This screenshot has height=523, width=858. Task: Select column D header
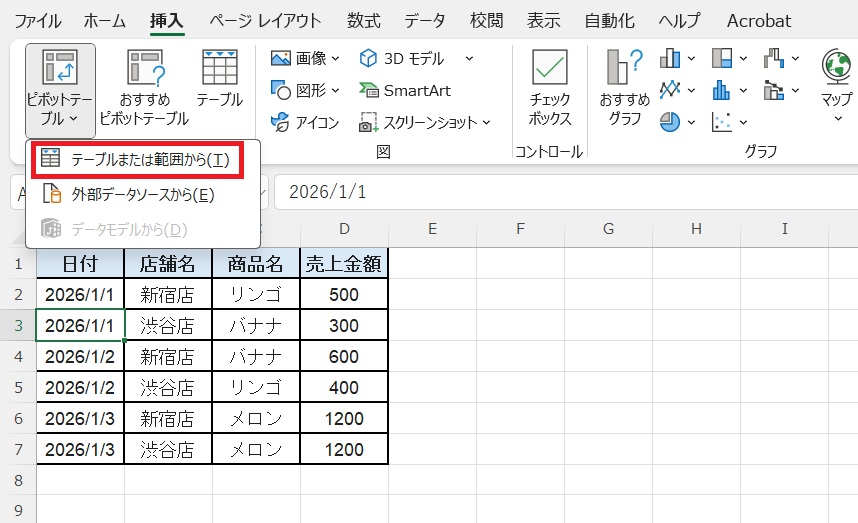click(x=344, y=229)
